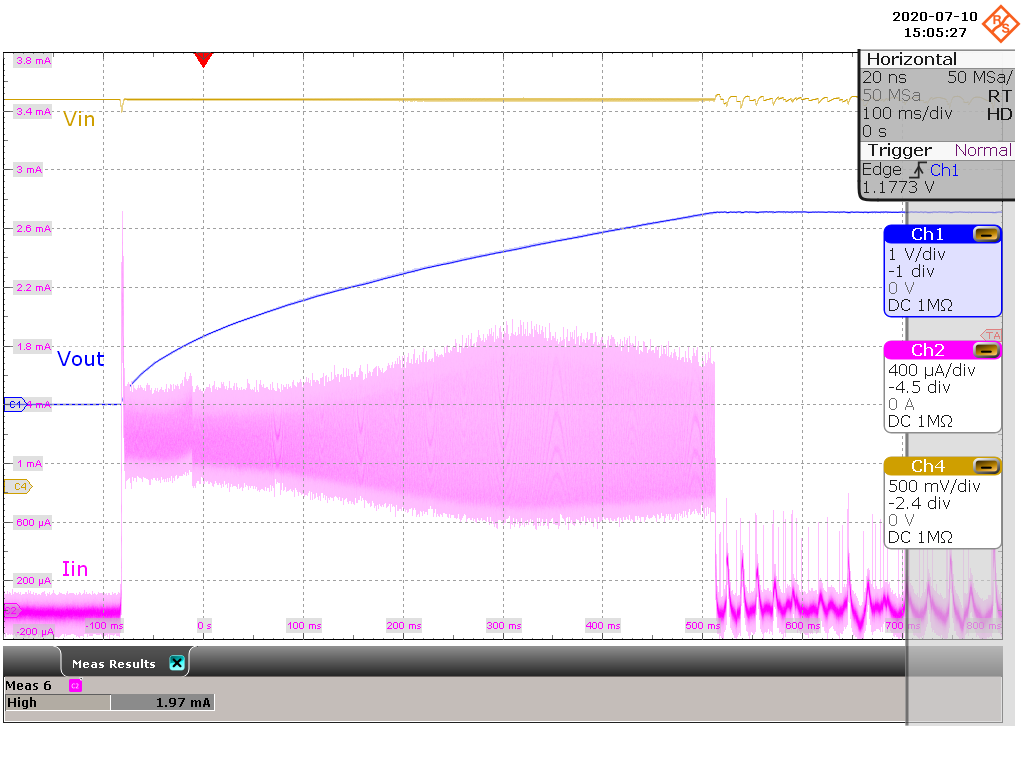1024x768 pixels.
Task: Open the 400 µA/div scale setting for Ch2
Action: [x=930, y=370]
